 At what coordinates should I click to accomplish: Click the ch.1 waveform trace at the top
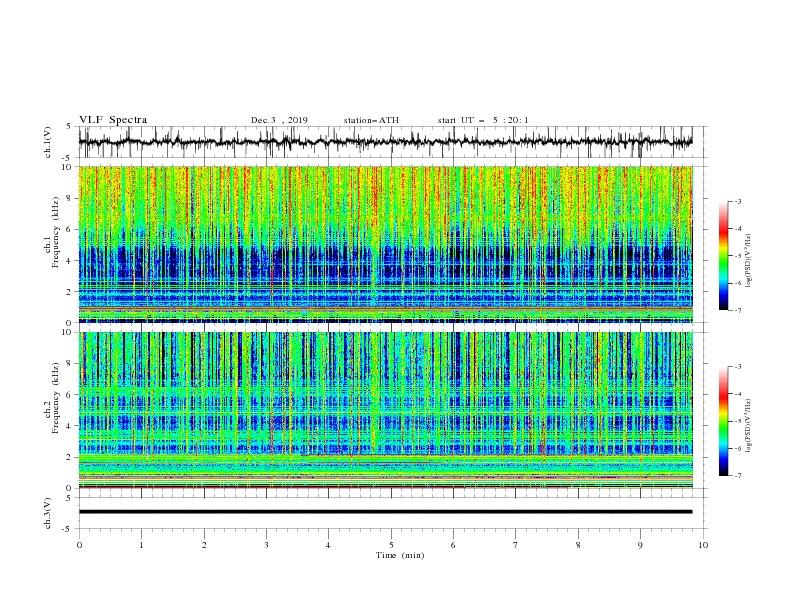[x=385, y=142]
